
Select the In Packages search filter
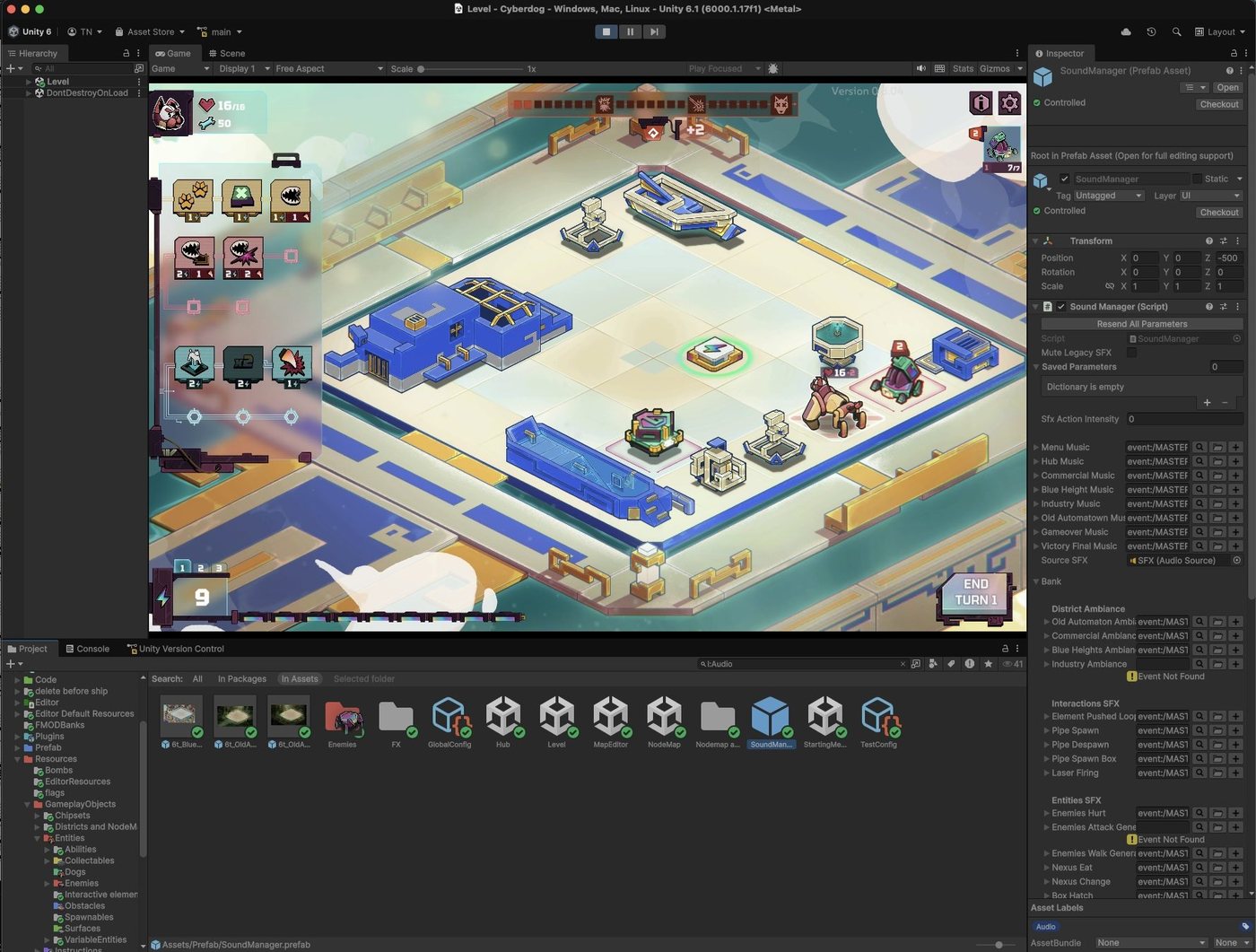[241, 679]
